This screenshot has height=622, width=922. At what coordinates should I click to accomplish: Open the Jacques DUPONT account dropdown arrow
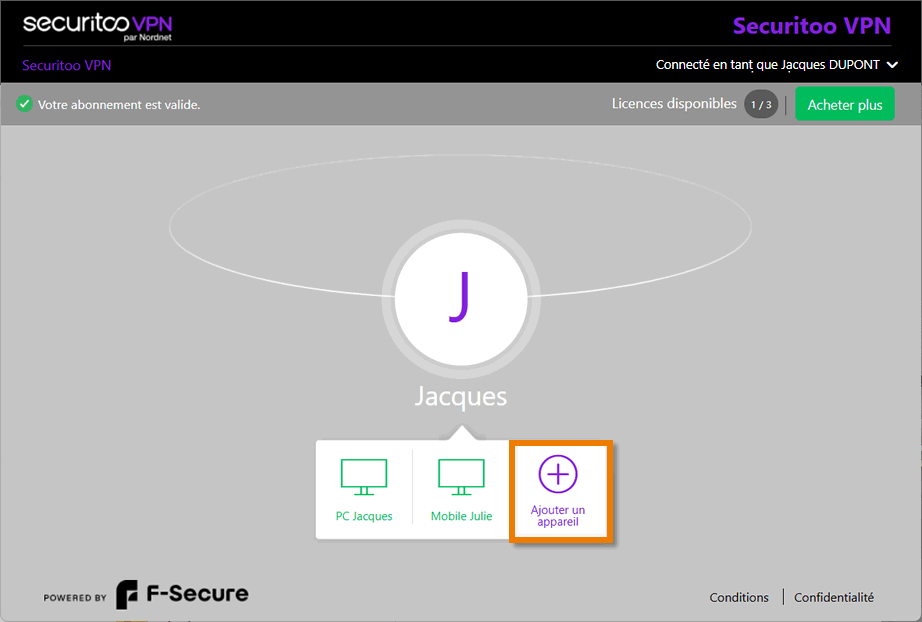point(892,65)
